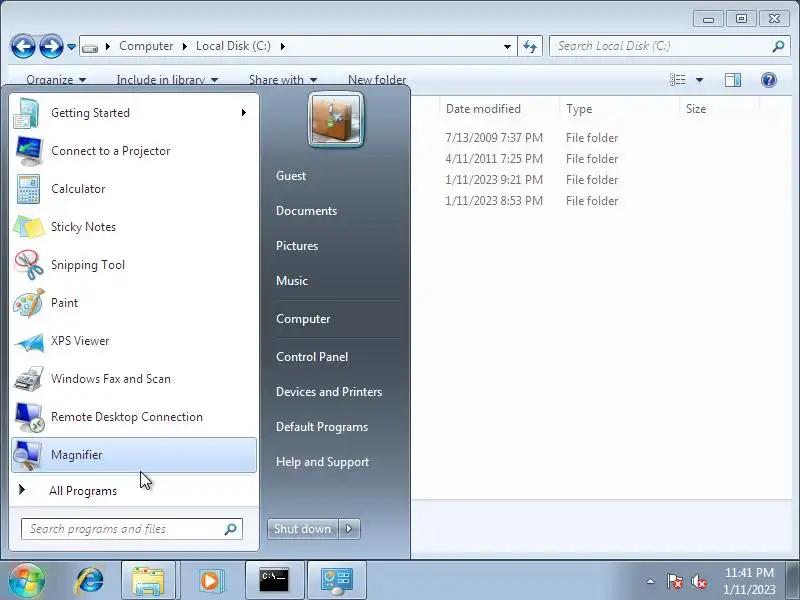Open Help and Support
Viewport: 800px width, 600px height.
tap(322, 462)
